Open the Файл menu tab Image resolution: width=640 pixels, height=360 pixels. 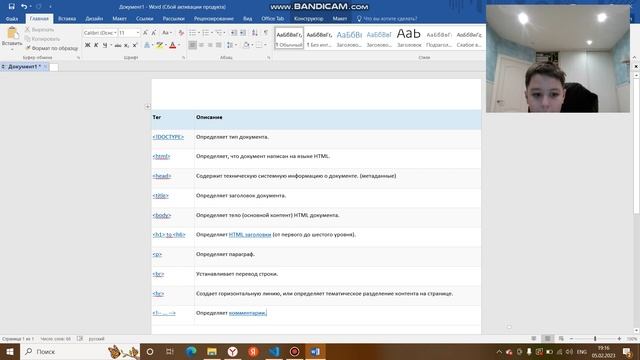coord(12,18)
